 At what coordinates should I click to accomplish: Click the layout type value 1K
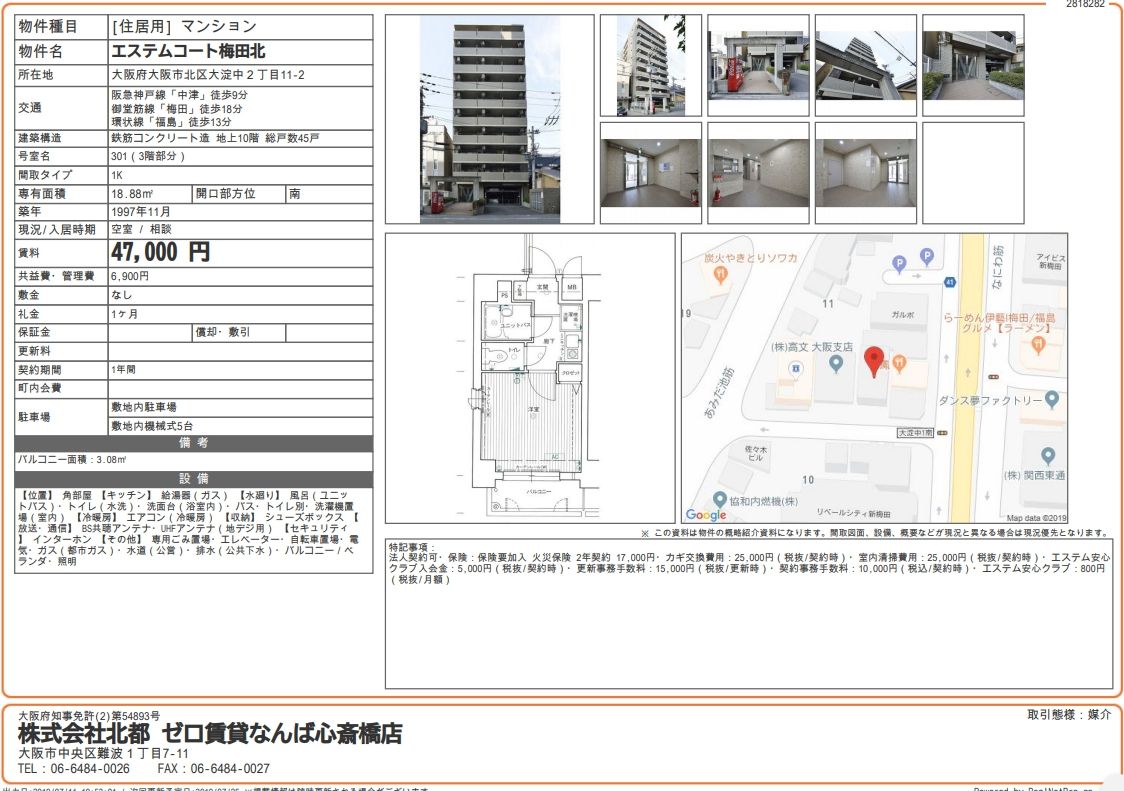[x=117, y=175]
